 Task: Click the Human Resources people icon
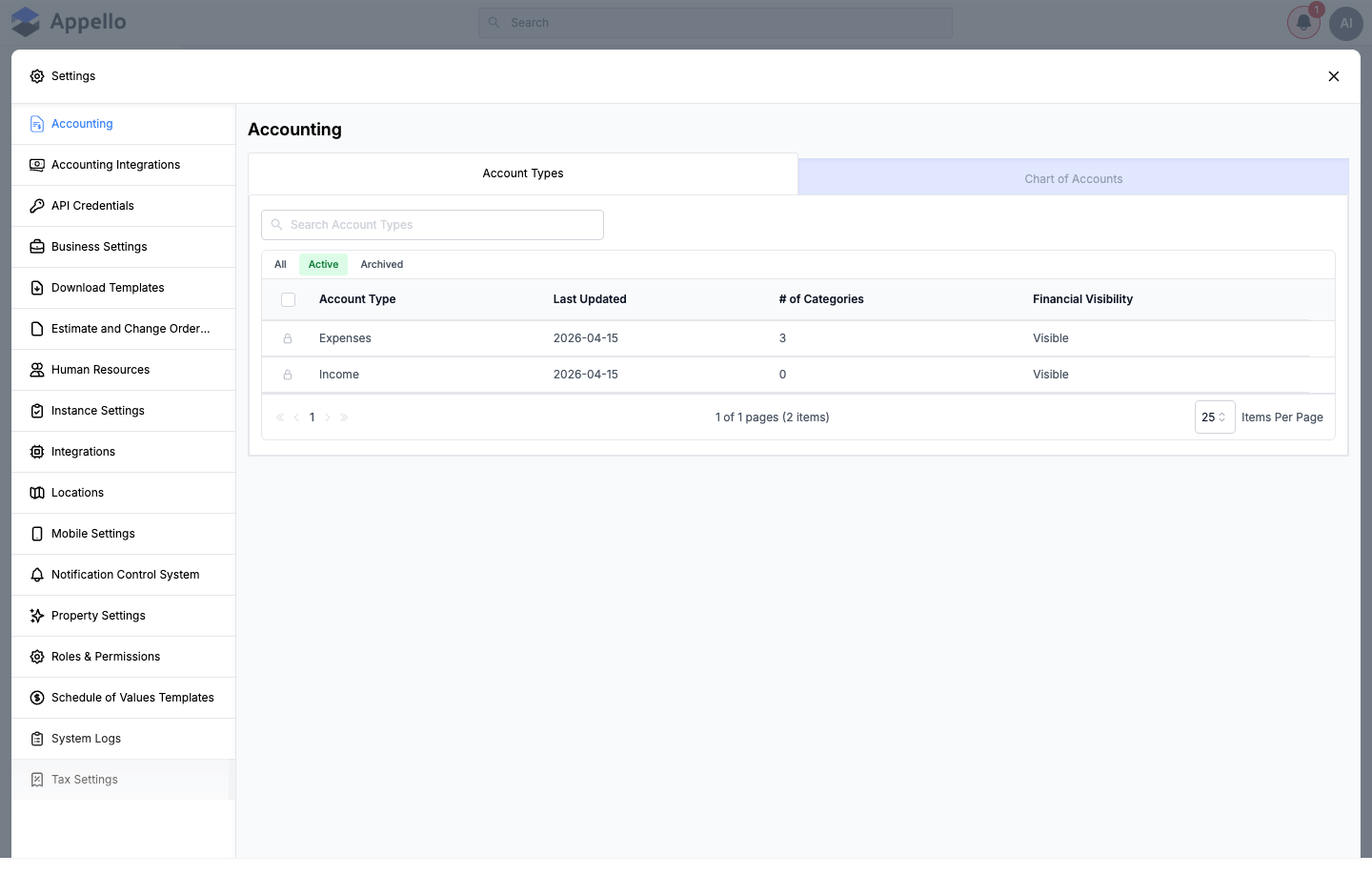[37, 370]
